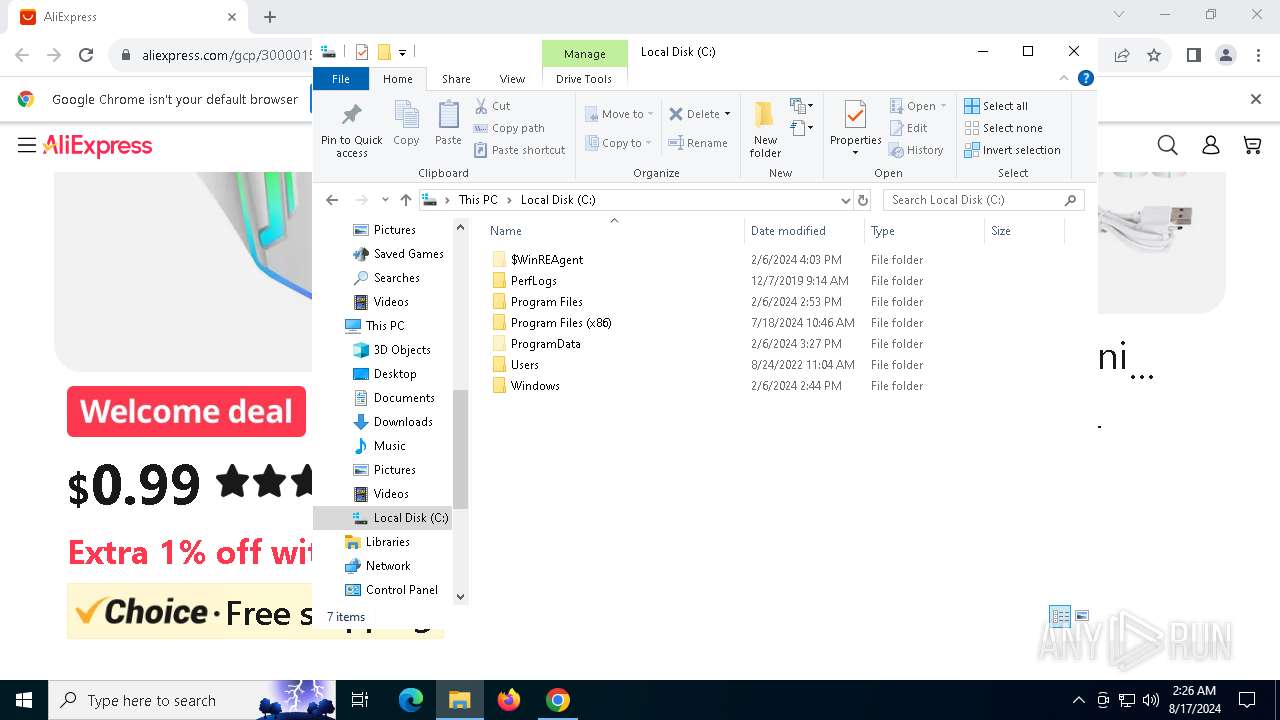
Task: Select Saved Games in navigation pane
Action: click(408, 254)
